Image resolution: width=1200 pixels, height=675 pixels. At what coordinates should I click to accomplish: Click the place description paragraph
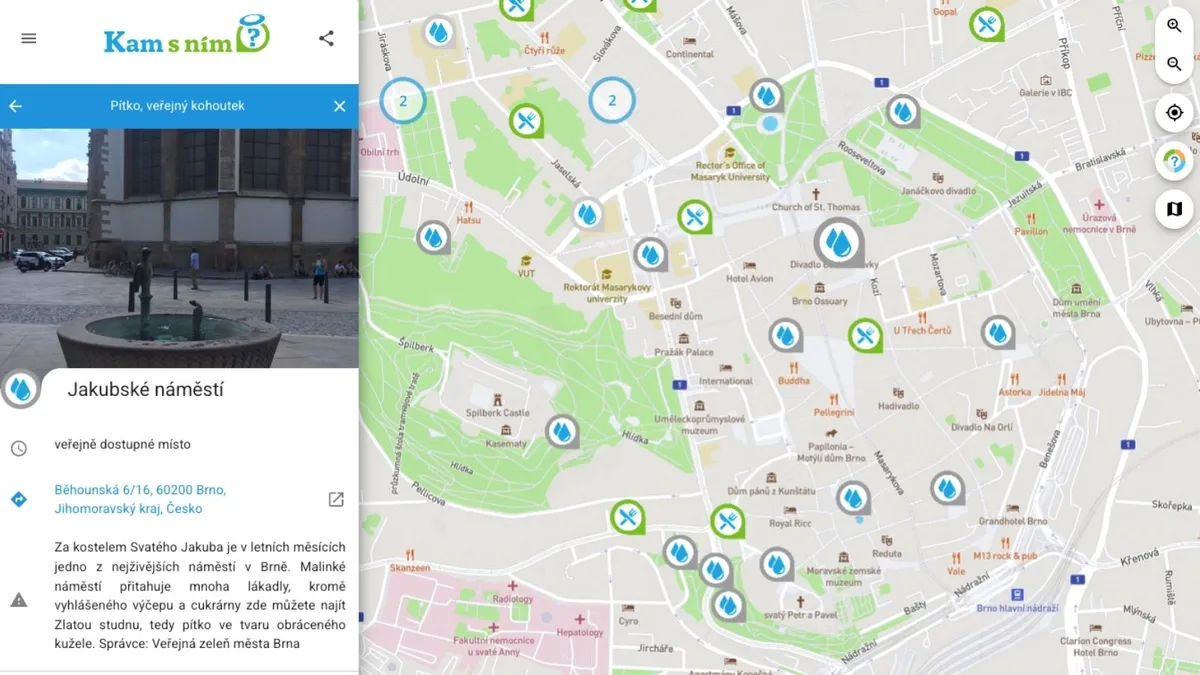point(200,595)
